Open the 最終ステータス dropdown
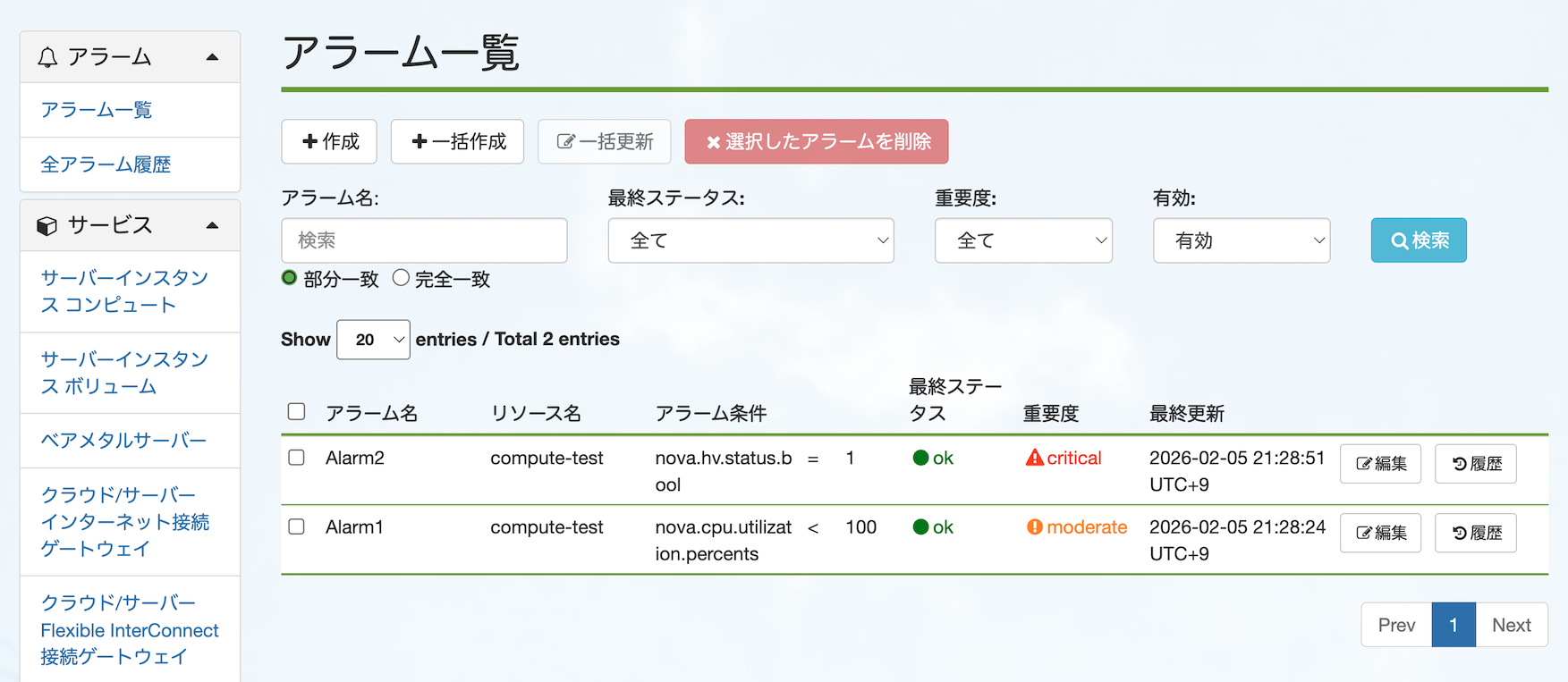The image size is (1568, 682). 750,240
